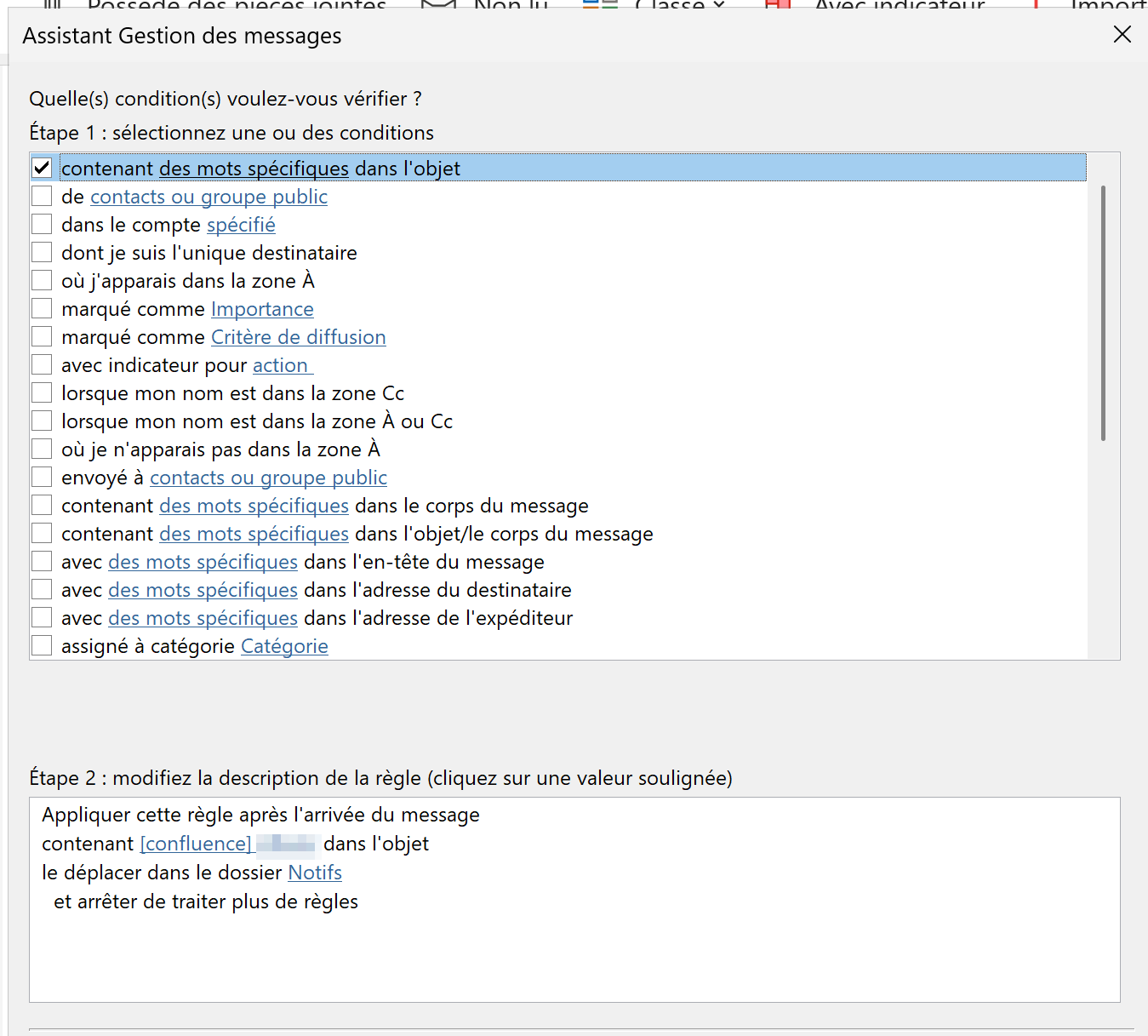Viewport: 1148px width, 1036px height.
Task: Enable 'marqué comme Importance' checkbox
Action: pos(42,308)
